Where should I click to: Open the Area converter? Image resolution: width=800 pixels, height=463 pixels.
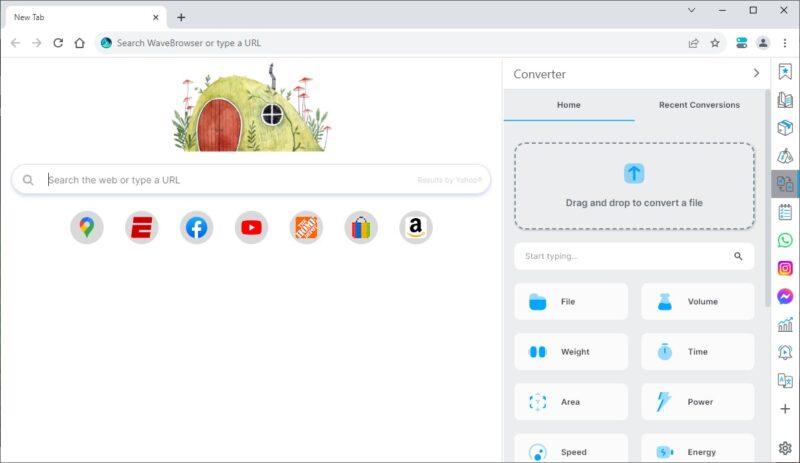pyautogui.click(x=571, y=402)
